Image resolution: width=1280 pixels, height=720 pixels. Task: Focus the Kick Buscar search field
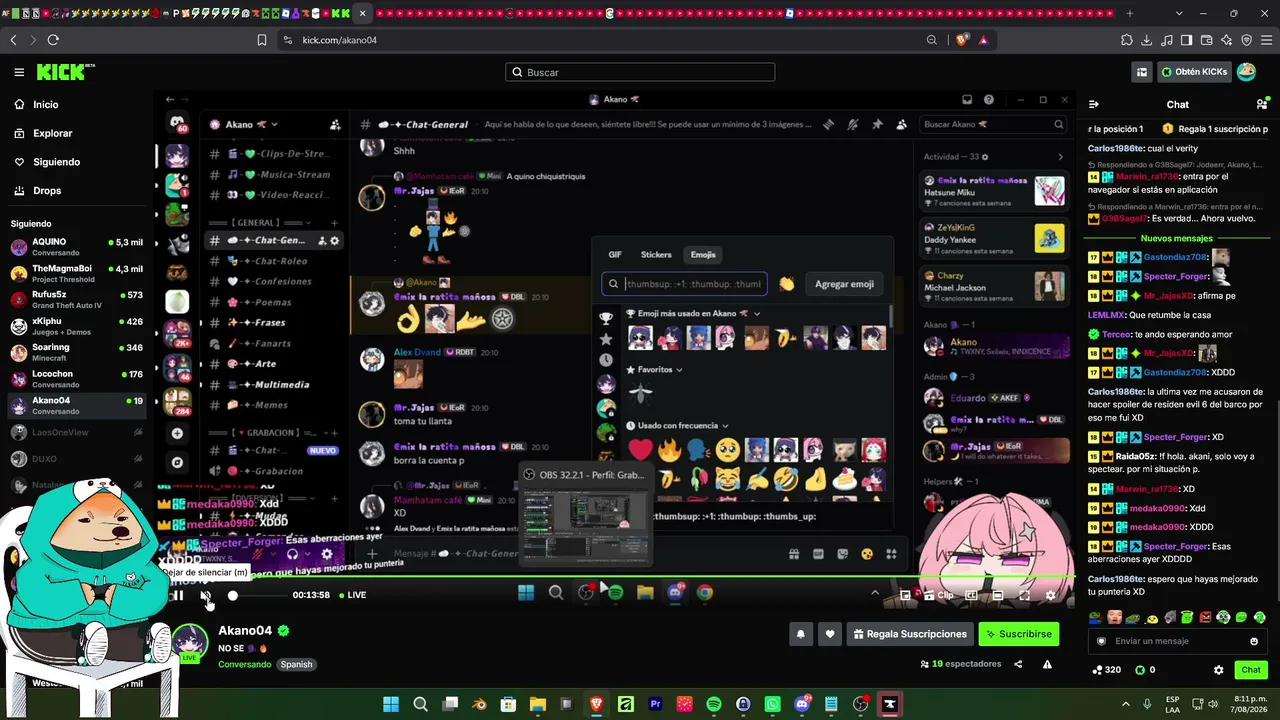tap(640, 72)
